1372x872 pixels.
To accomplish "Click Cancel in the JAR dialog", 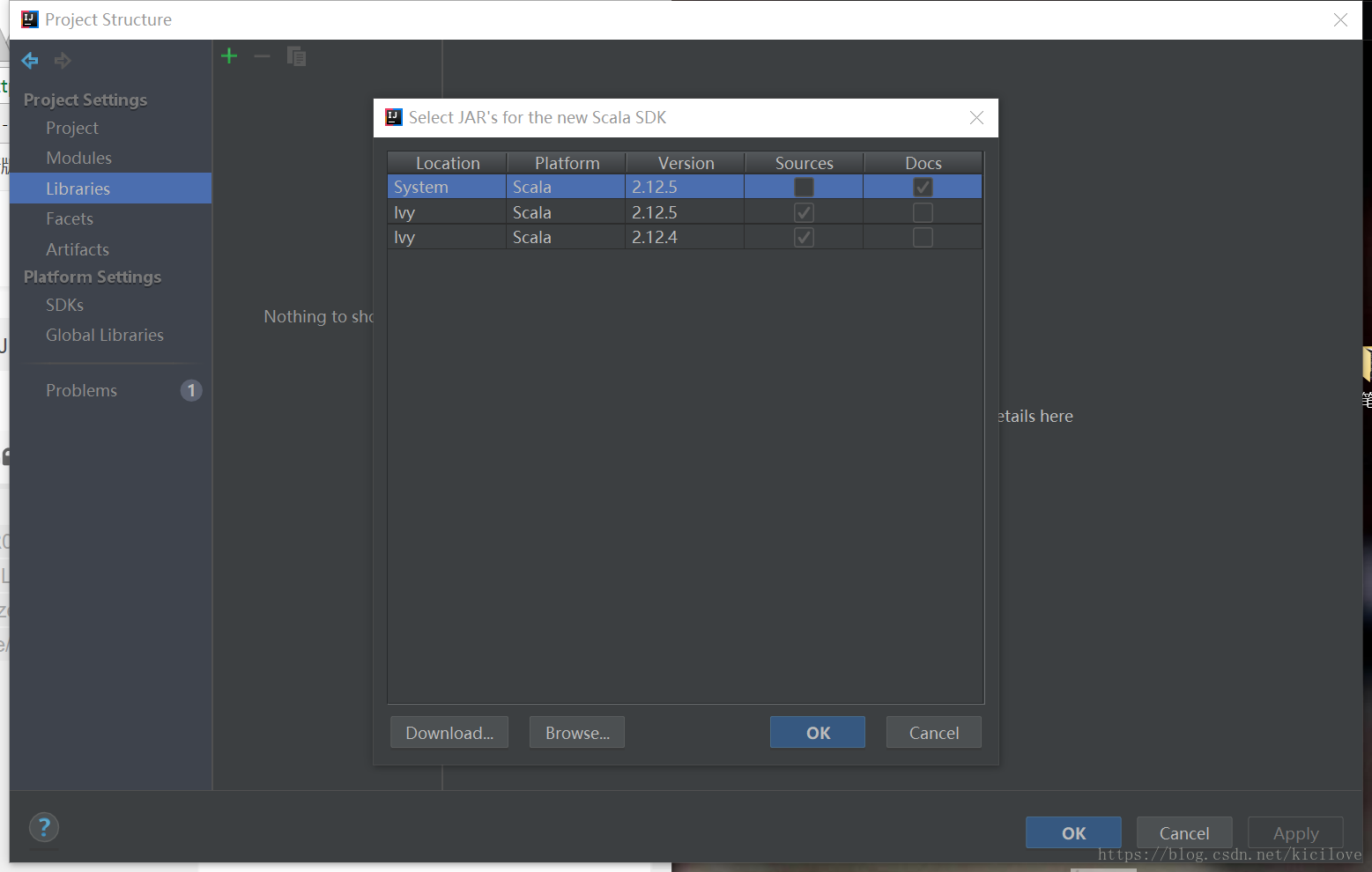I will coord(934,733).
